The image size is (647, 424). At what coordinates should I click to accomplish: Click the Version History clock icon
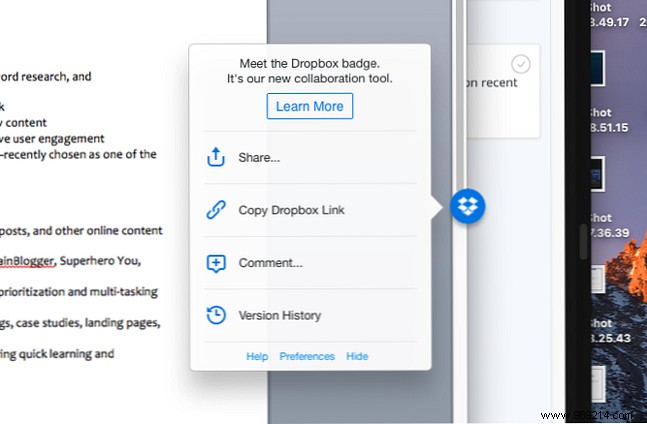coord(216,315)
